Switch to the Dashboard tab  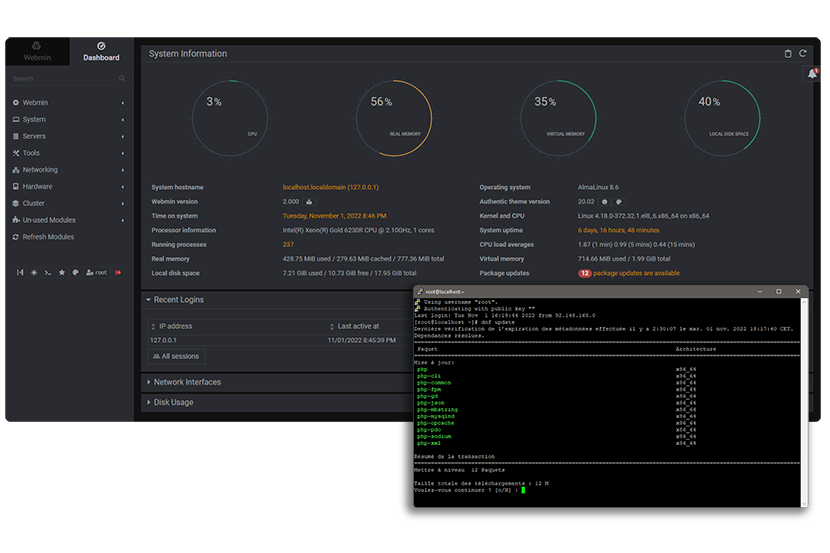[x=101, y=51]
